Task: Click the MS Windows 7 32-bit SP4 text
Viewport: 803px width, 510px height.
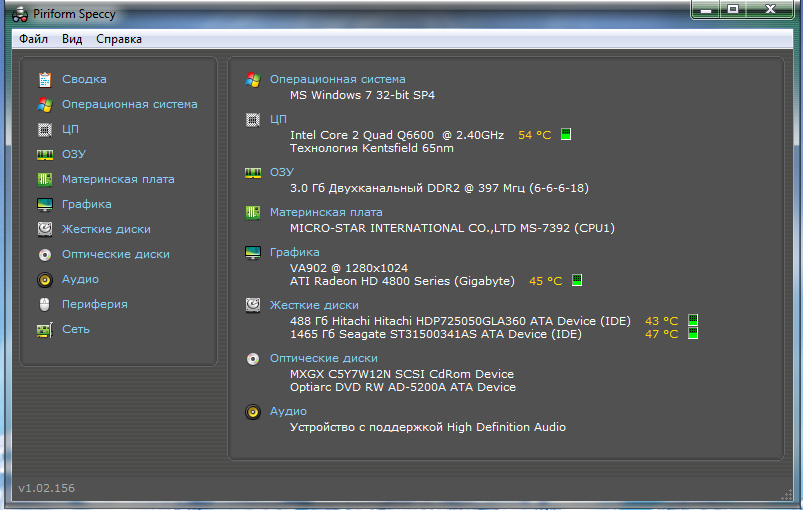Action: click(x=363, y=96)
